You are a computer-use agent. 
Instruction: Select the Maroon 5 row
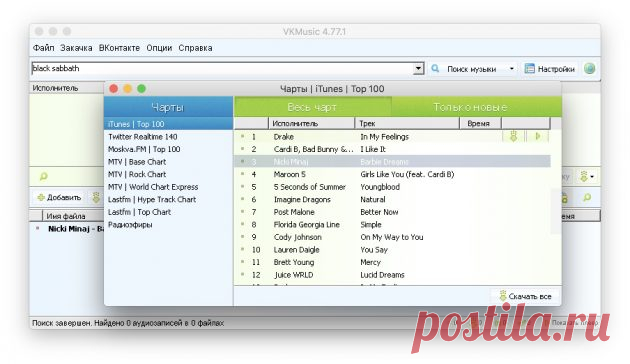pyautogui.click(x=392, y=174)
